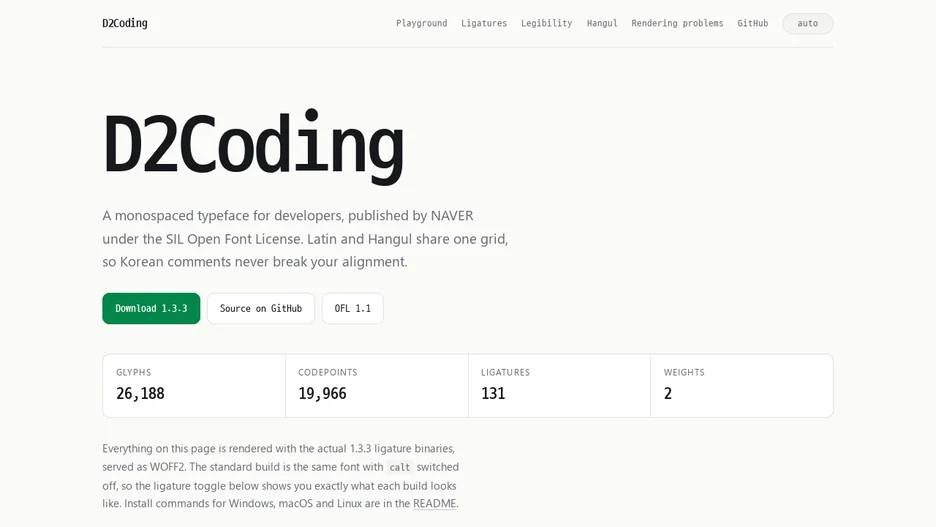Toggle the auto theme switch

pos(808,23)
